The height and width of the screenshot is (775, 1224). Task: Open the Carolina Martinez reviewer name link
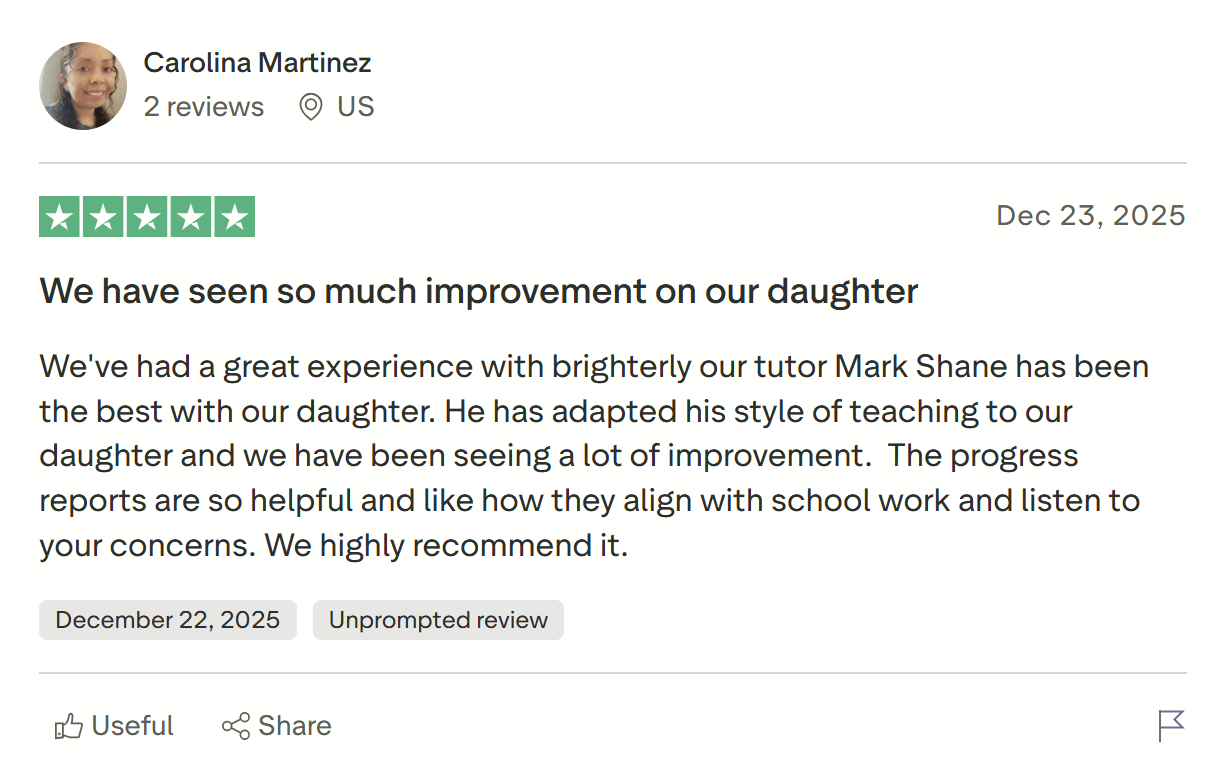257,63
